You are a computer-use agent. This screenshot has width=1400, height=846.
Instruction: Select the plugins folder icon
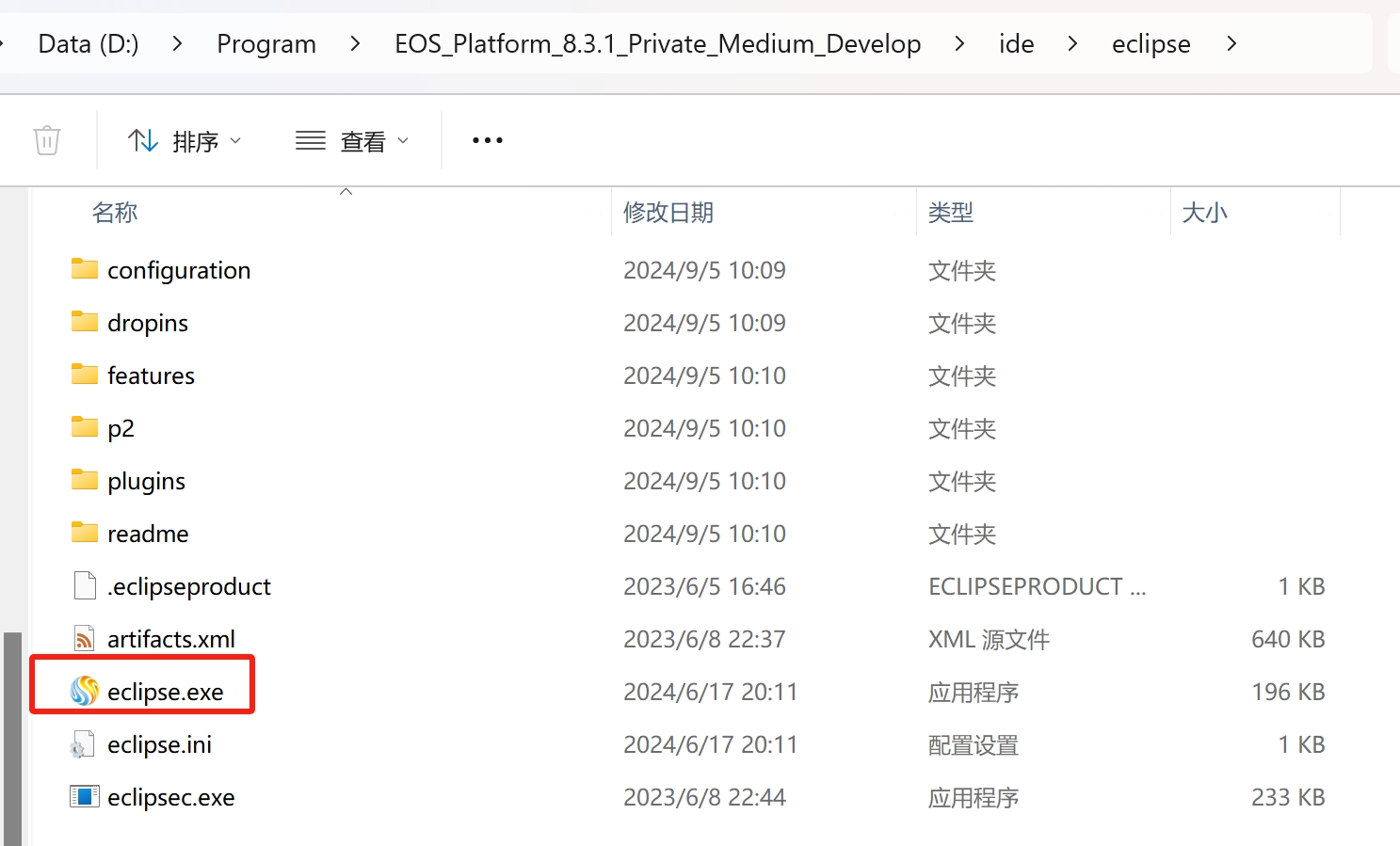pos(85,481)
